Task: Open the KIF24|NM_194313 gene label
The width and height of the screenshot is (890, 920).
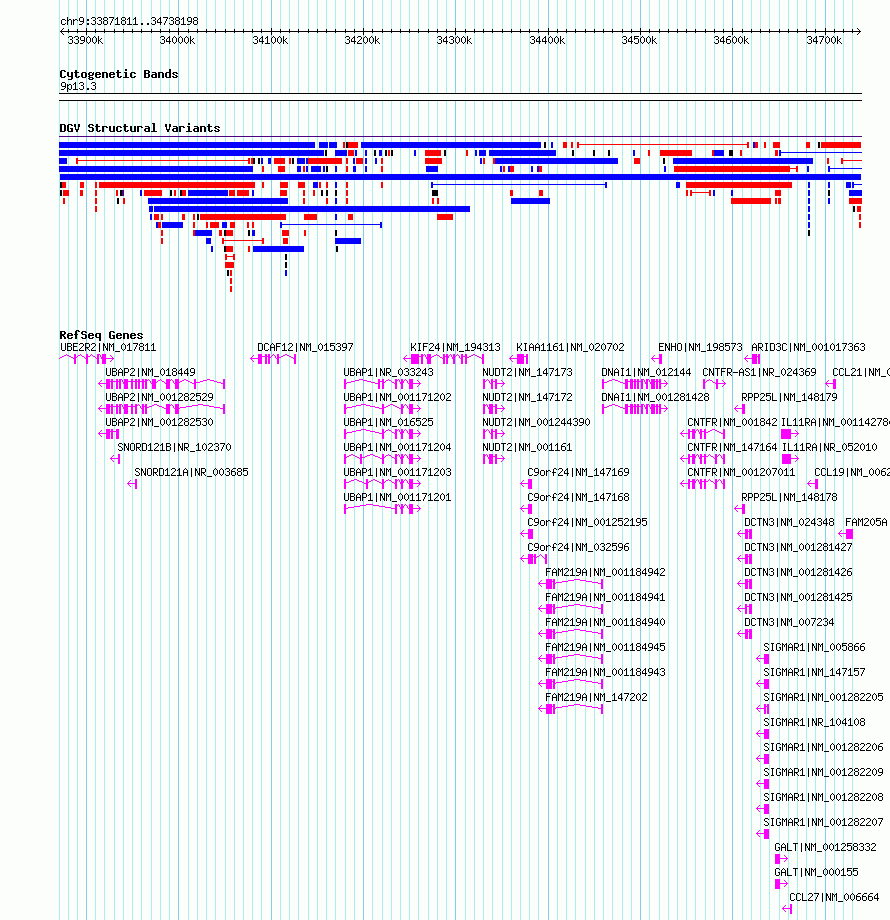Action: point(455,347)
